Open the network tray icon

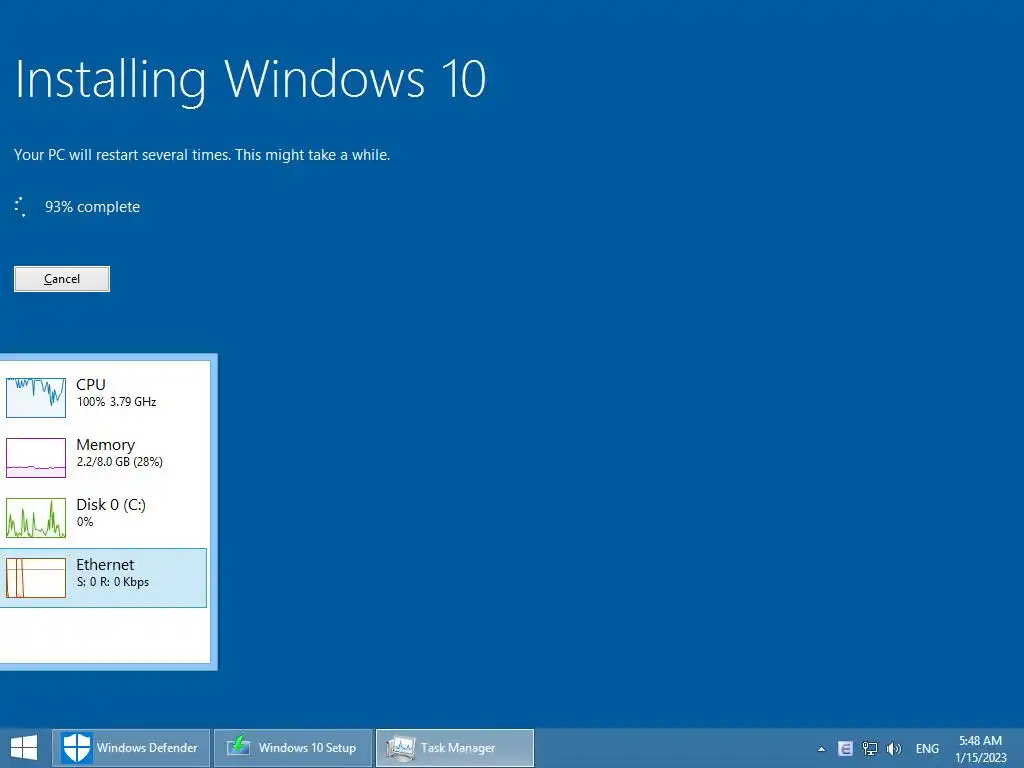(870, 748)
